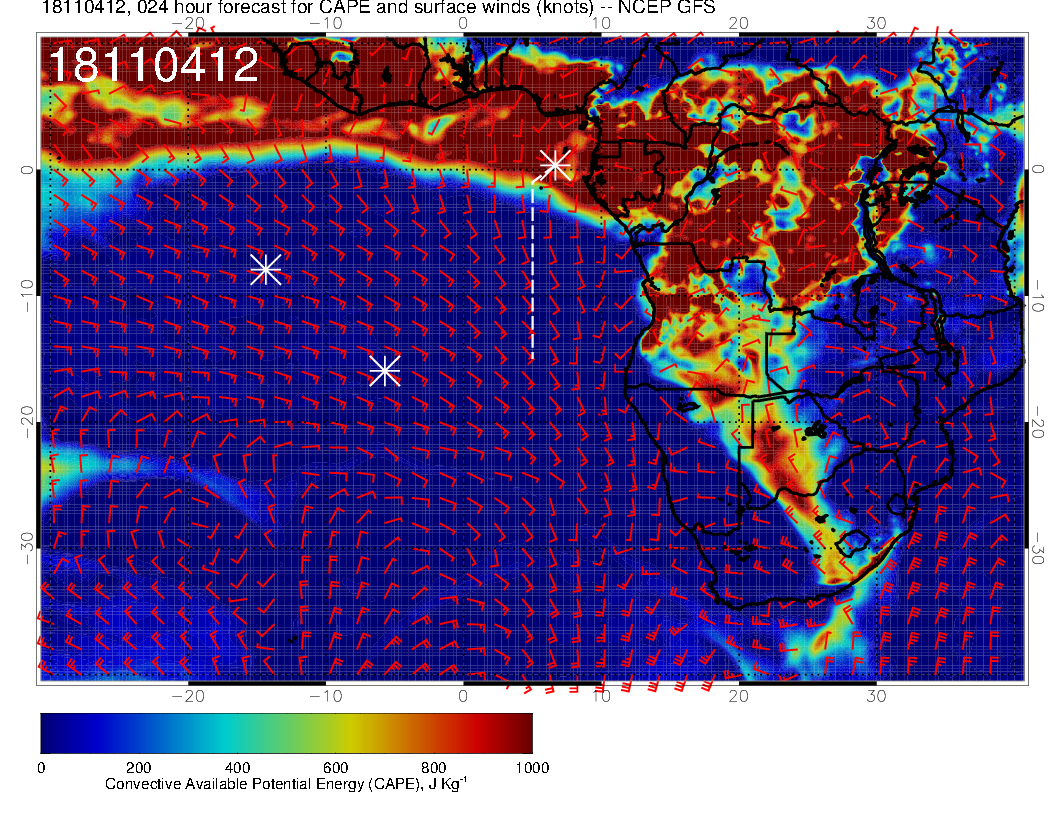Click the white dashed vertical line
The width and height of the screenshot is (1056, 816).
532,280
